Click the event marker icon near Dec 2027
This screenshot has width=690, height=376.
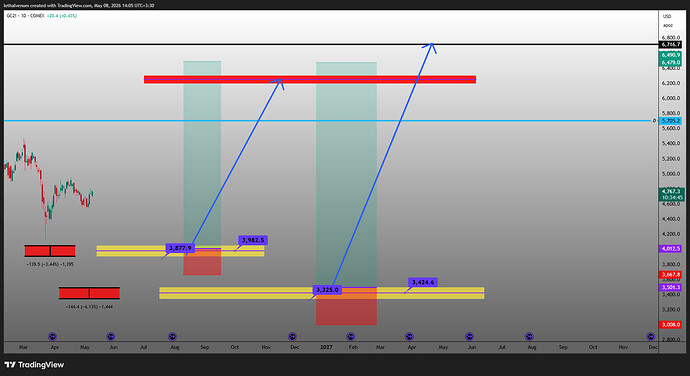(650, 337)
